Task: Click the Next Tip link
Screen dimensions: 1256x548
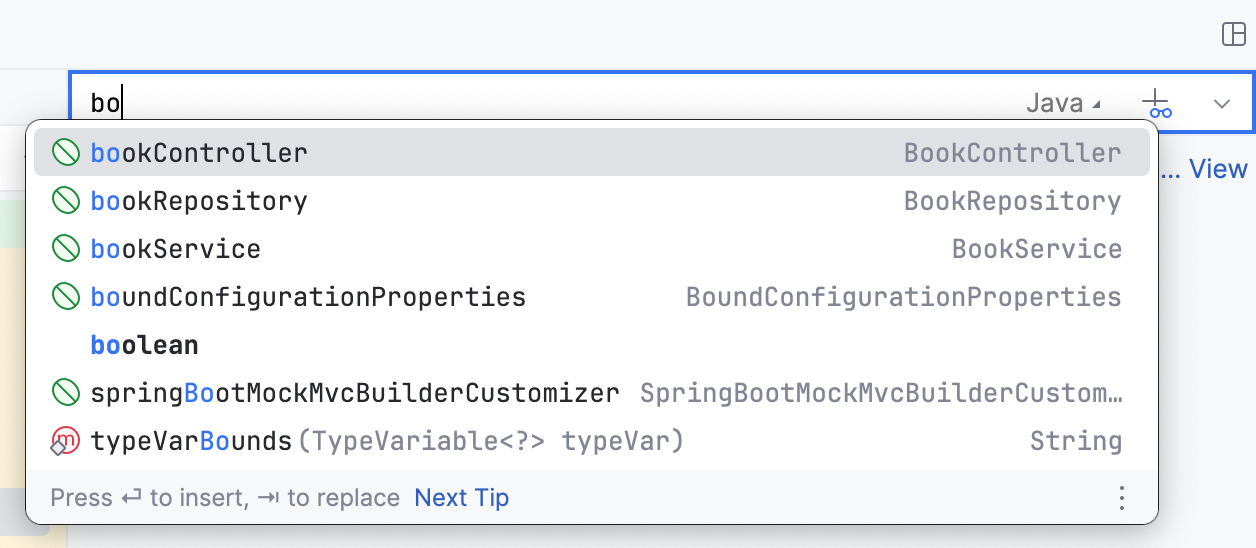Action: pyautogui.click(x=461, y=497)
